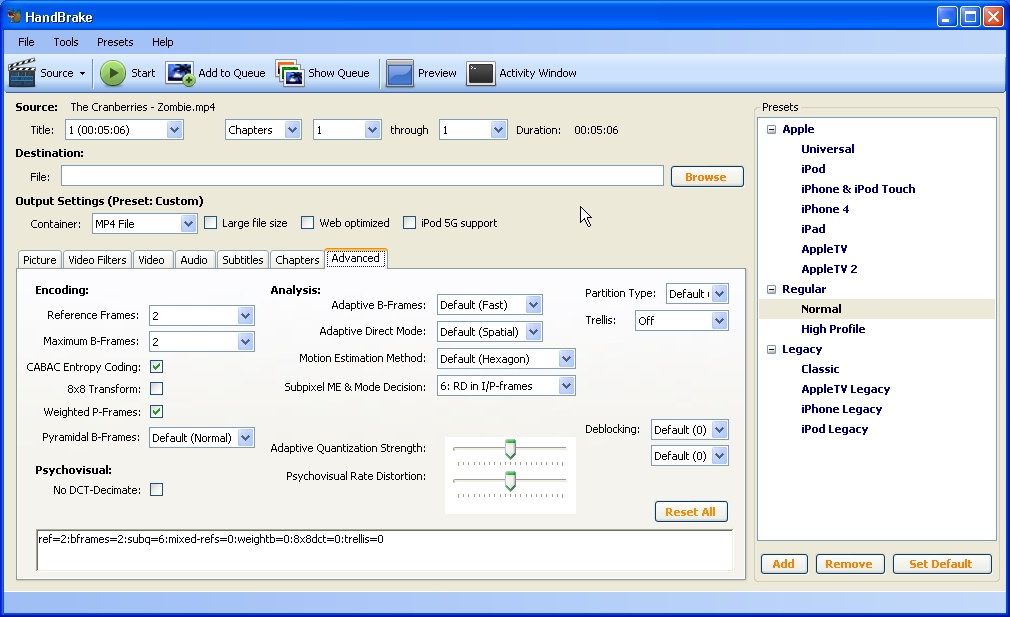Uncheck Weighted P-Frames
The height and width of the screenshot is (617, 1010).
[x=157, y=412]
